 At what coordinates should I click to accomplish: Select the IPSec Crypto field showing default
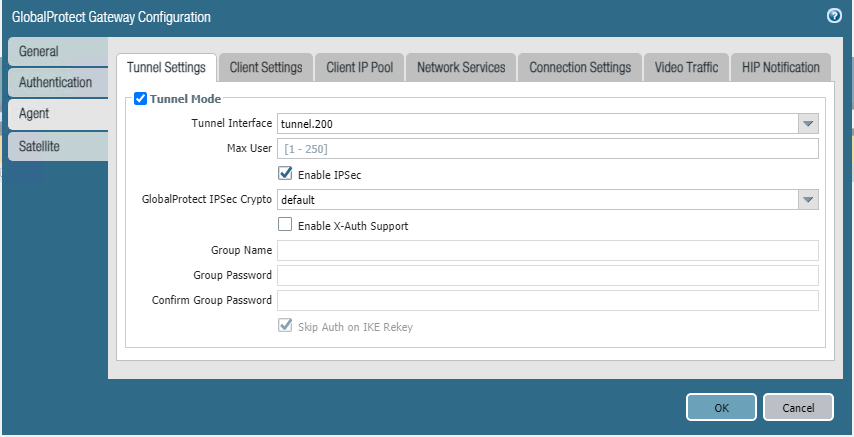[538, 199]
